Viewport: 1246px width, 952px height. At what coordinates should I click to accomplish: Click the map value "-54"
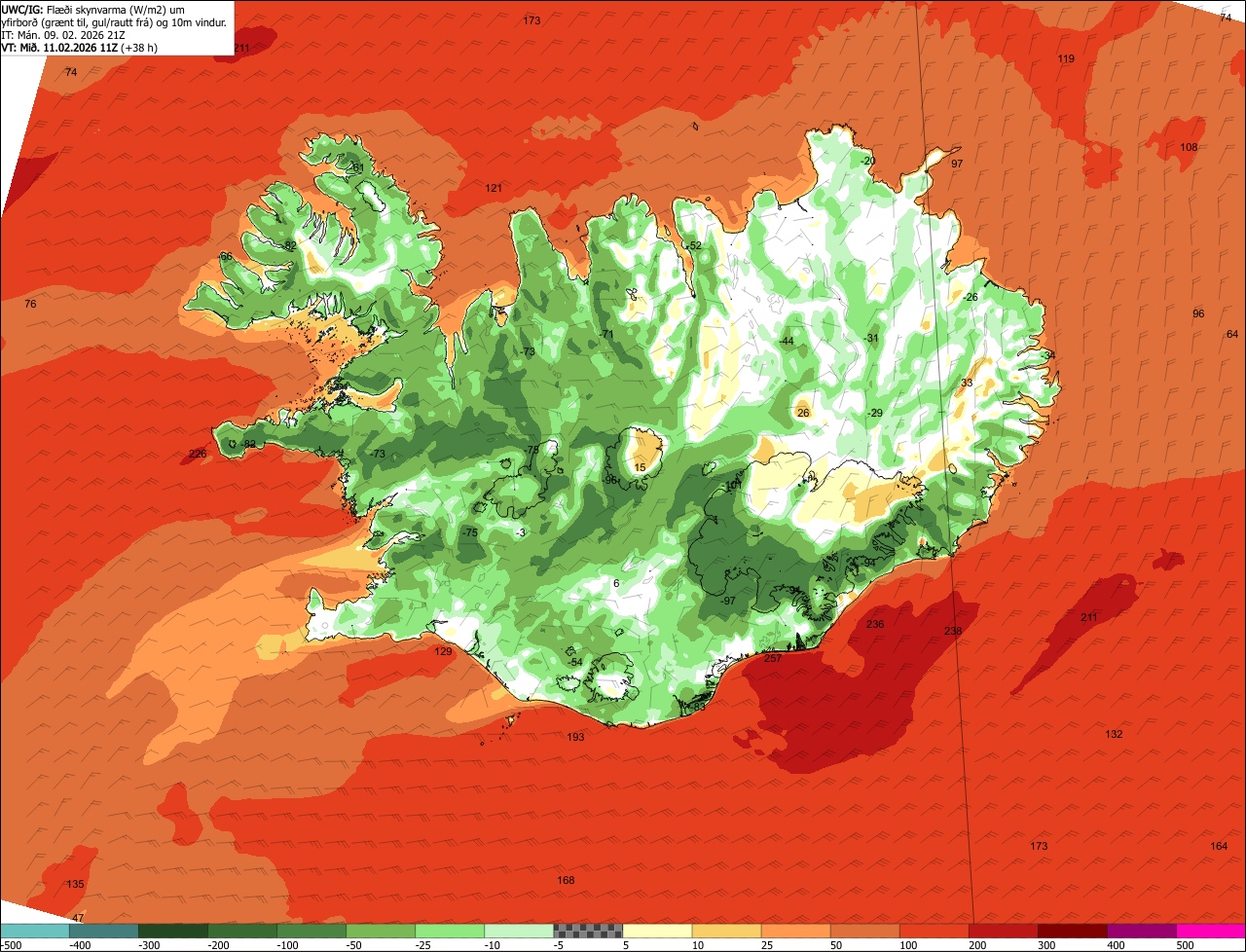pyautogui.click(x=574, y=662)
